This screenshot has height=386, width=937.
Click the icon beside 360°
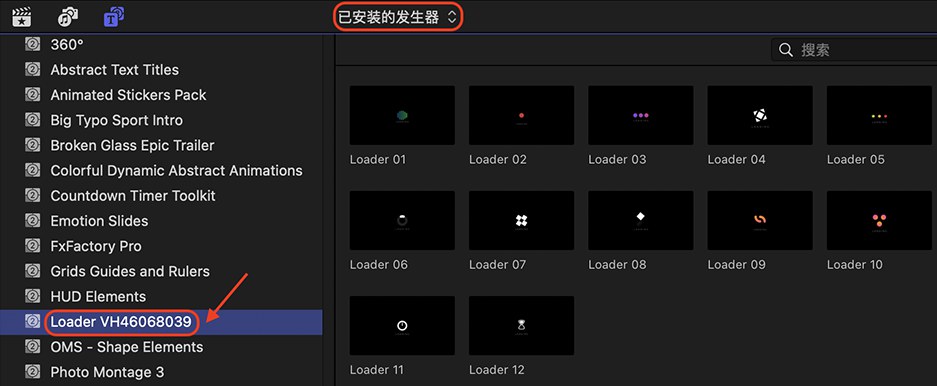pyautogui.click(x=32, y=44)
